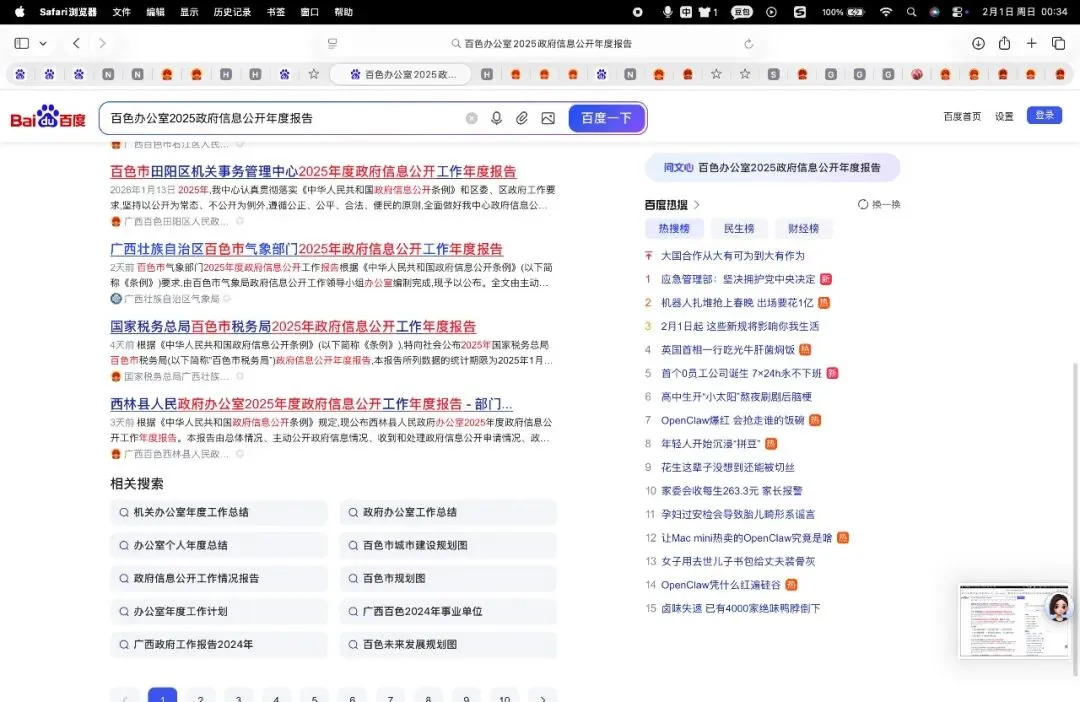Click the menu bar microphone icon
The image size is (1080, 702).
coord(667,12)
